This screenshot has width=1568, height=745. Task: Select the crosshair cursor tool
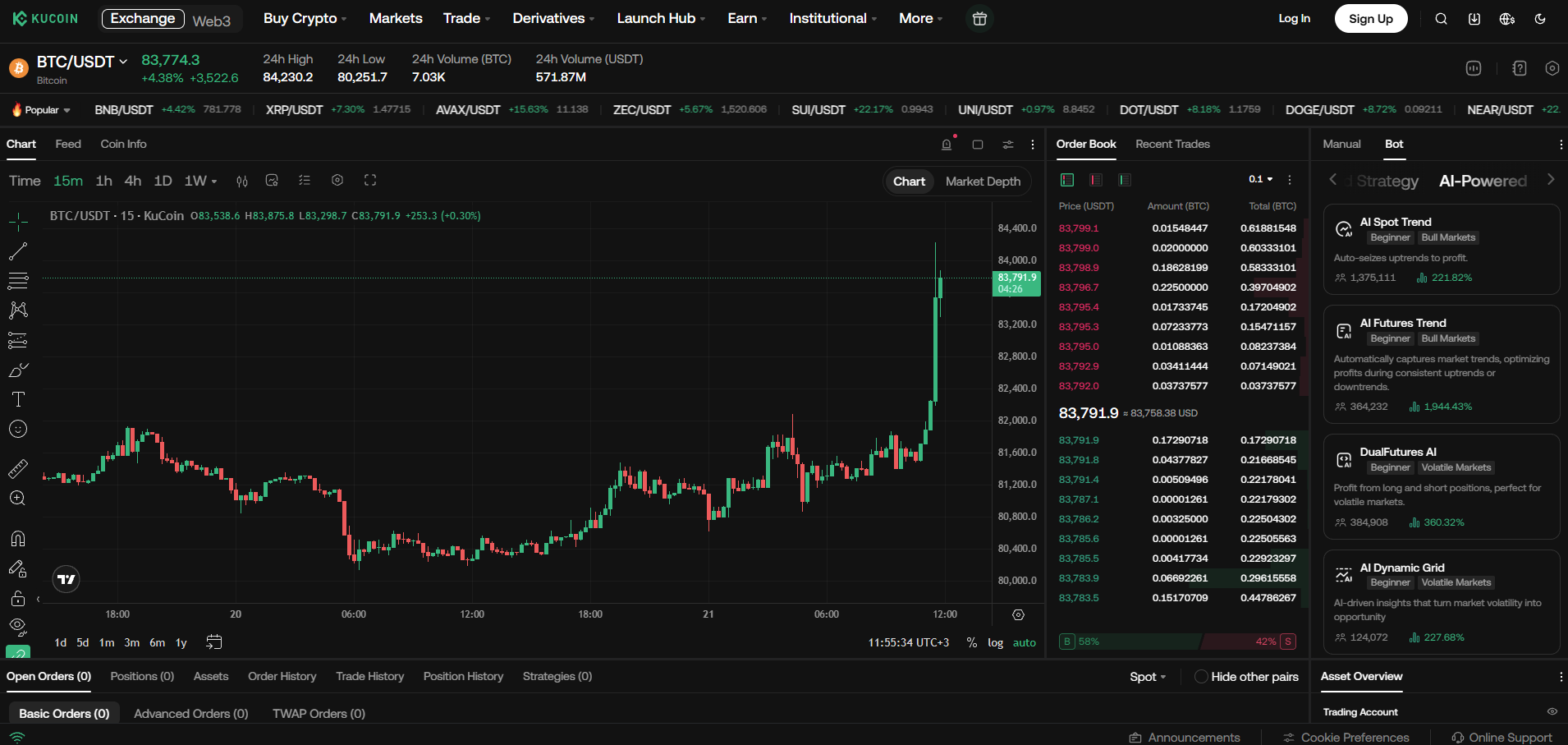point(18,221)
